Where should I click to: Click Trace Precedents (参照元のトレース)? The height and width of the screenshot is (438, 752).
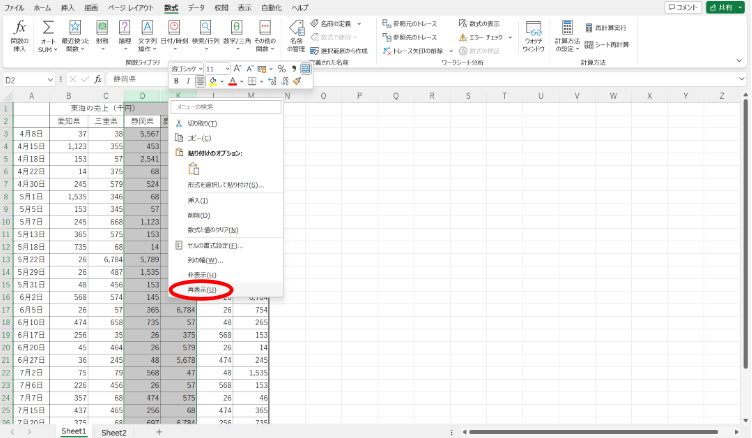(418, 22)
